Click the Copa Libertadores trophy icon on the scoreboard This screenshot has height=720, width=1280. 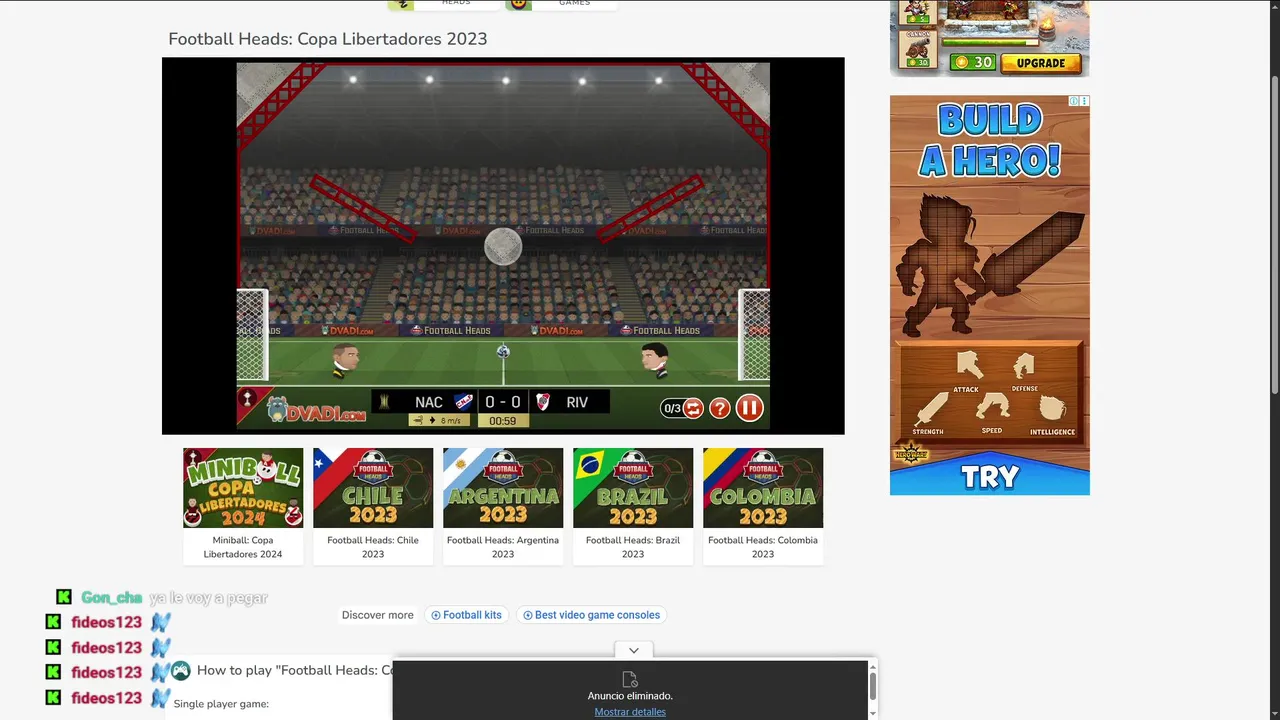coord(384,402)
